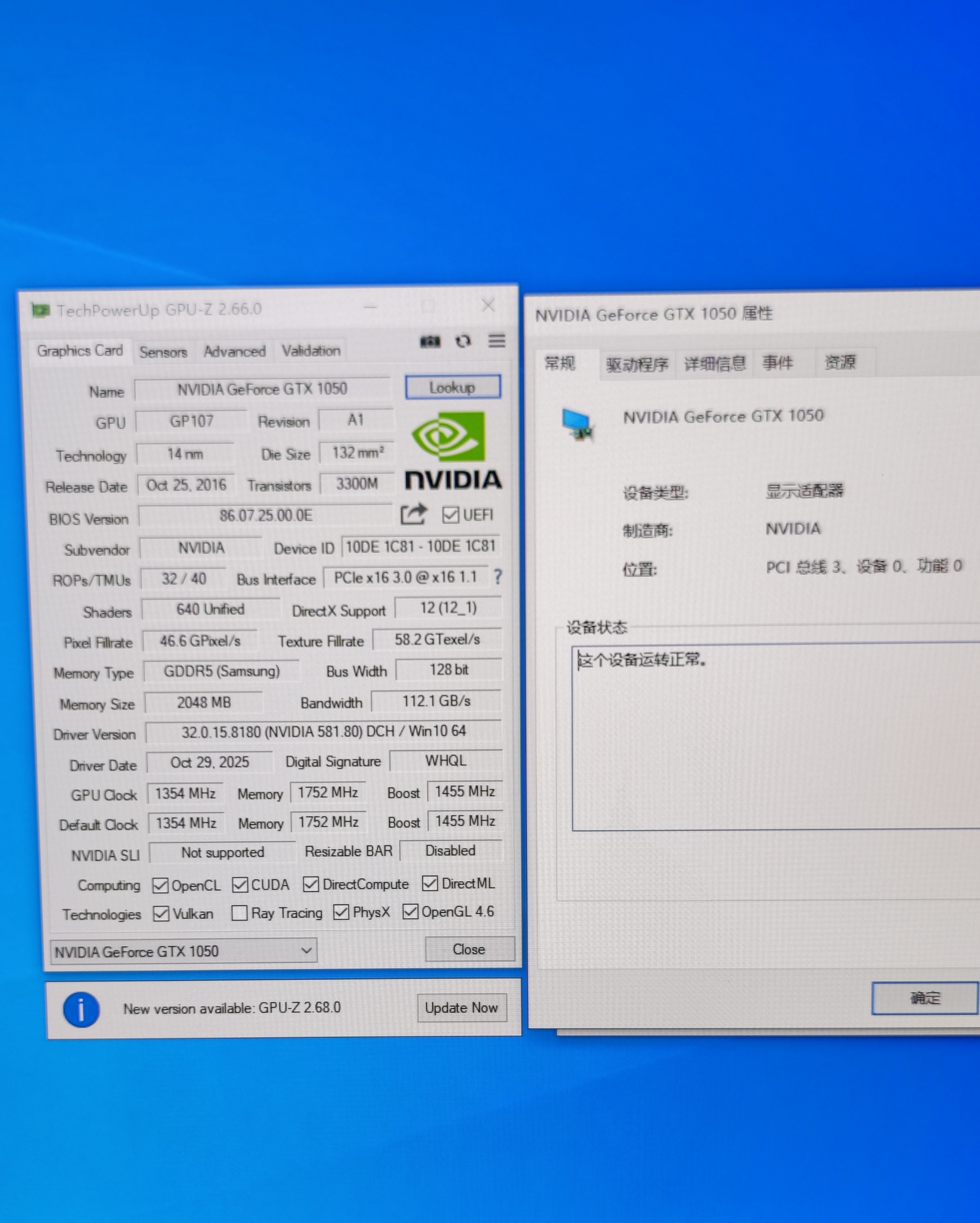Open the GPU-Z hamburger menu
980x1223 pixels.
click(x=497, y=340)
